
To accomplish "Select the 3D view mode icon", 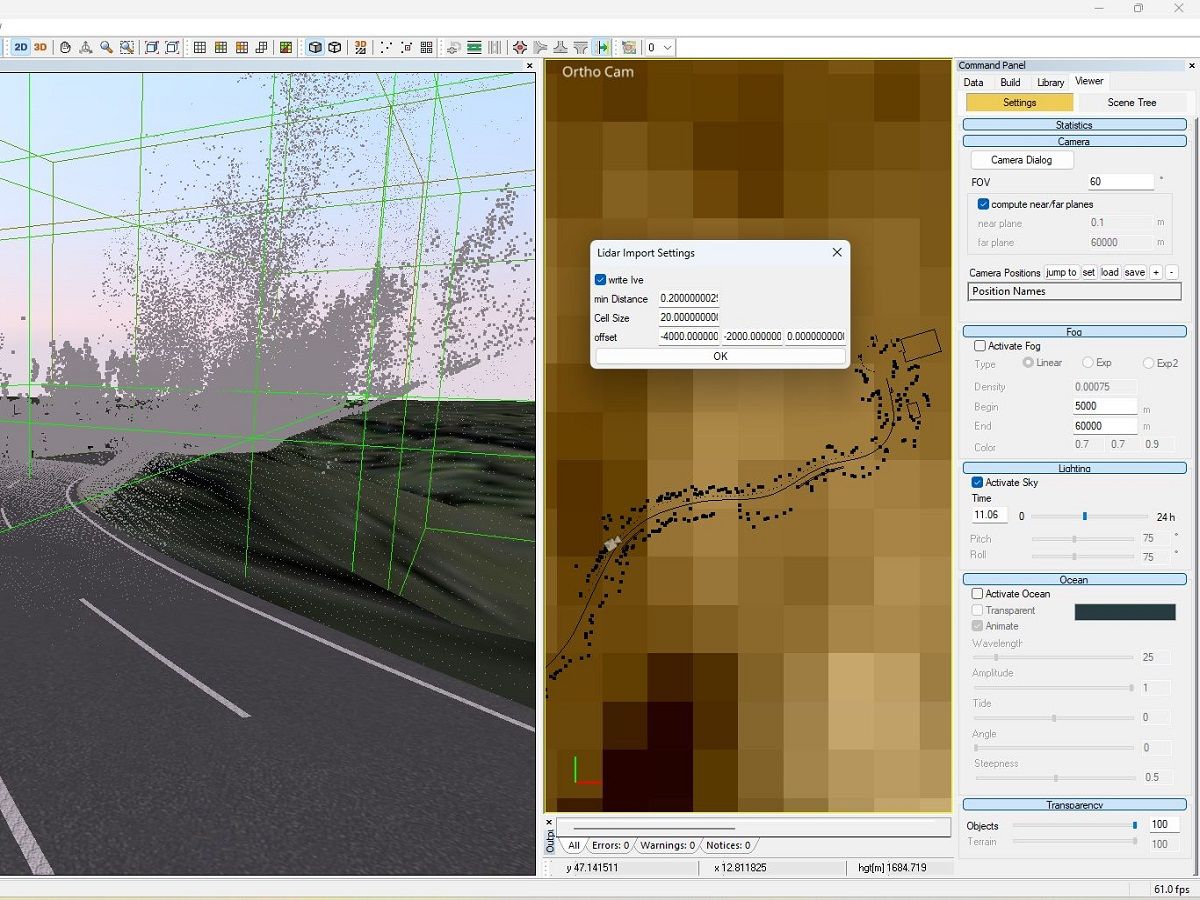I will (x=39, y=47).
